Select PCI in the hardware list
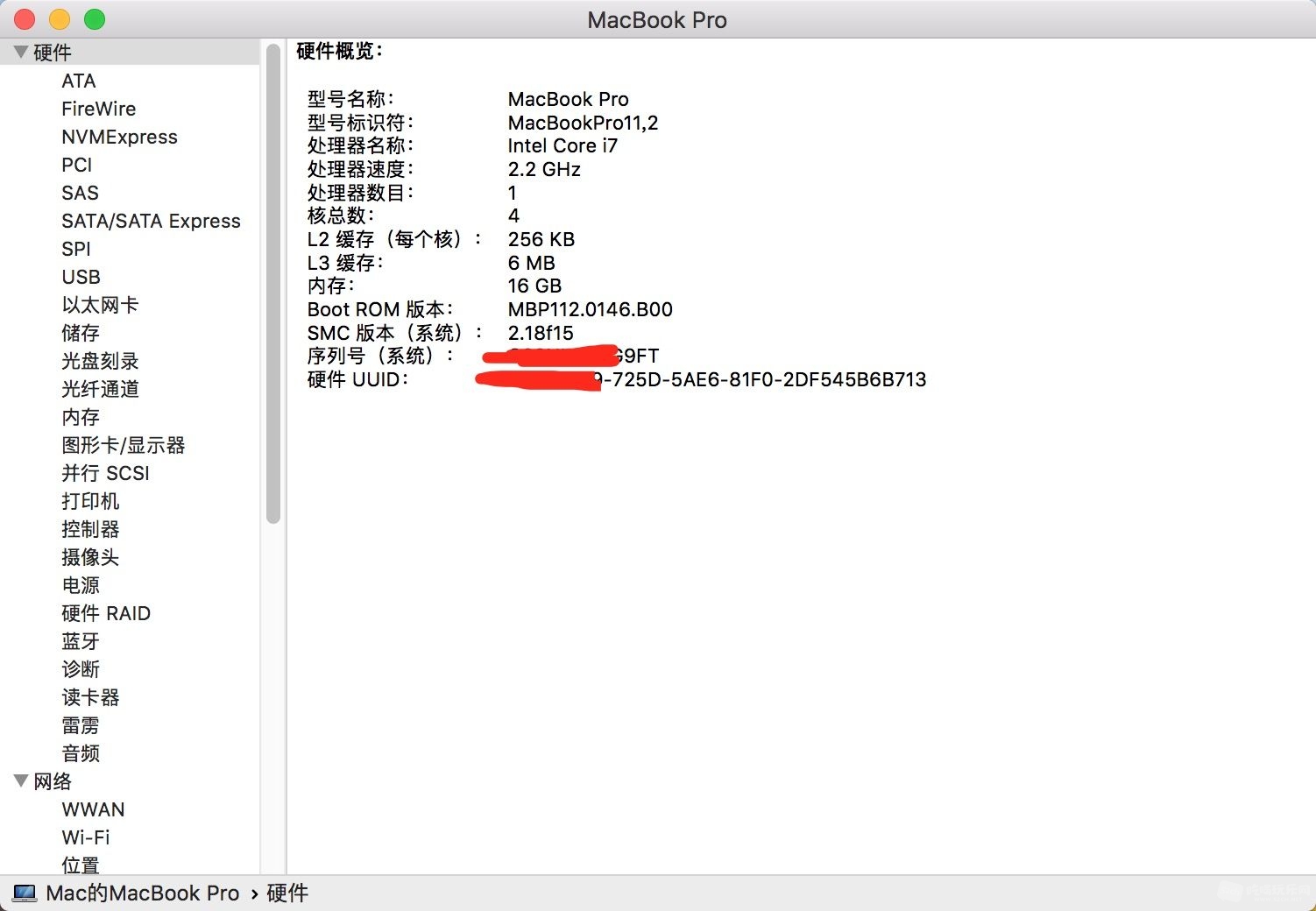Screen dimensions: 1316x911 click(x=77, y=165)
